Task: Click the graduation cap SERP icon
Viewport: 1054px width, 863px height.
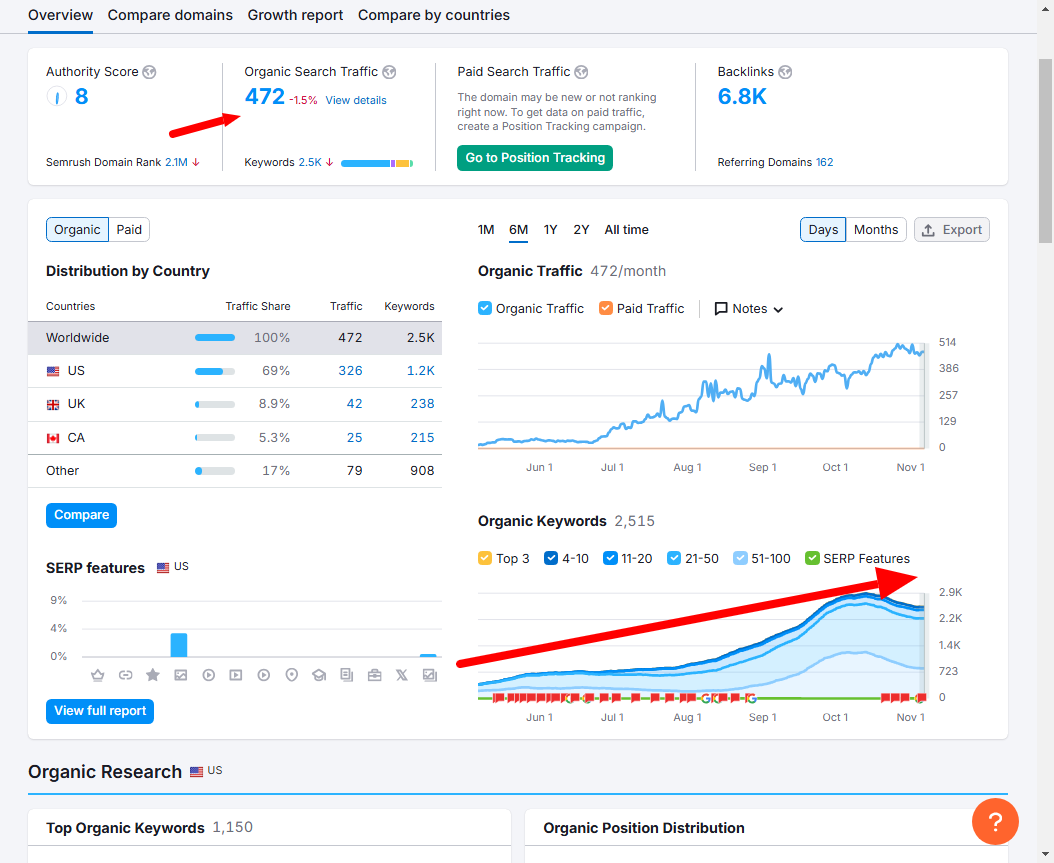Action: point(319,675)
